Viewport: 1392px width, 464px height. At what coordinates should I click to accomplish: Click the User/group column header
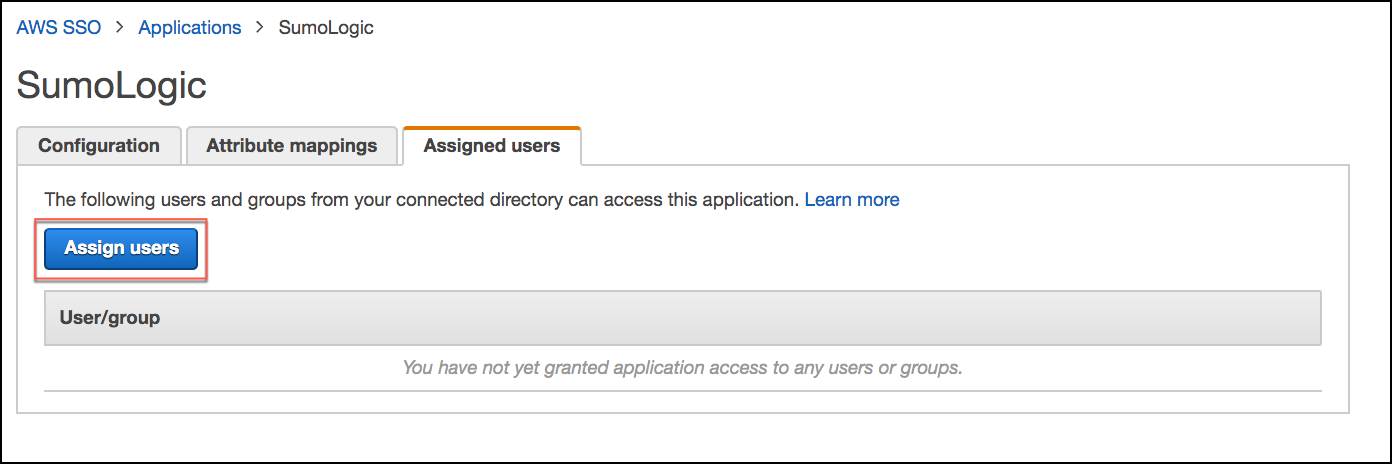(110, 318)
